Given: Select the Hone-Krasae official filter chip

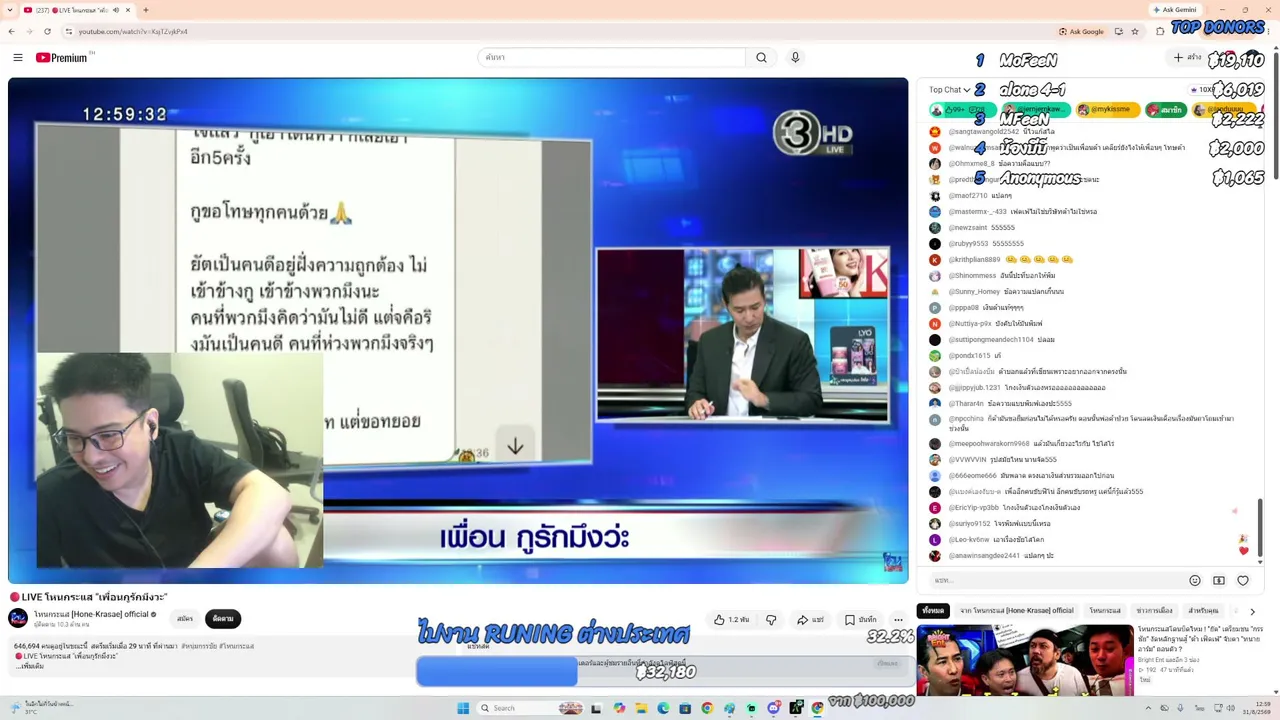Looking at the screenshot, I should point(1017,611).
